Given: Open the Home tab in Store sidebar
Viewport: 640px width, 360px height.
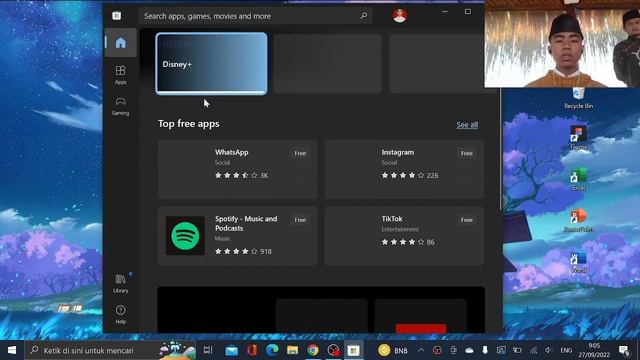Looking at the screenshot, I should point(120,42).
